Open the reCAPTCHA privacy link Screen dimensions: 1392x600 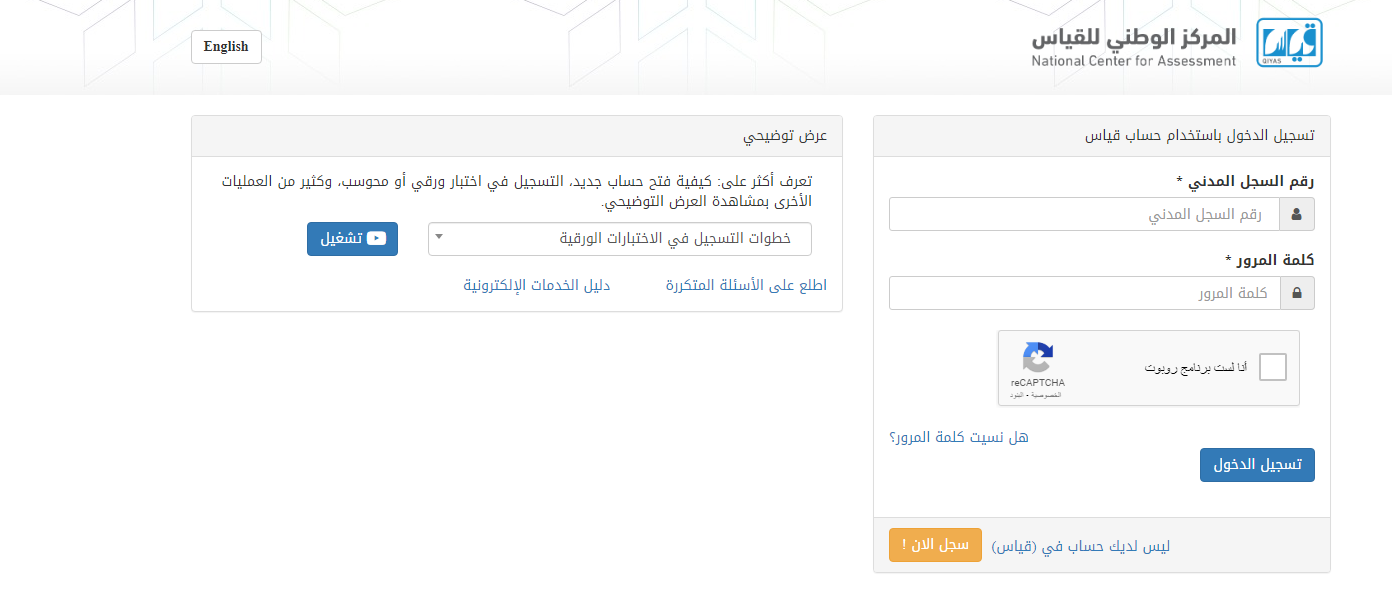pos(1046,395)
